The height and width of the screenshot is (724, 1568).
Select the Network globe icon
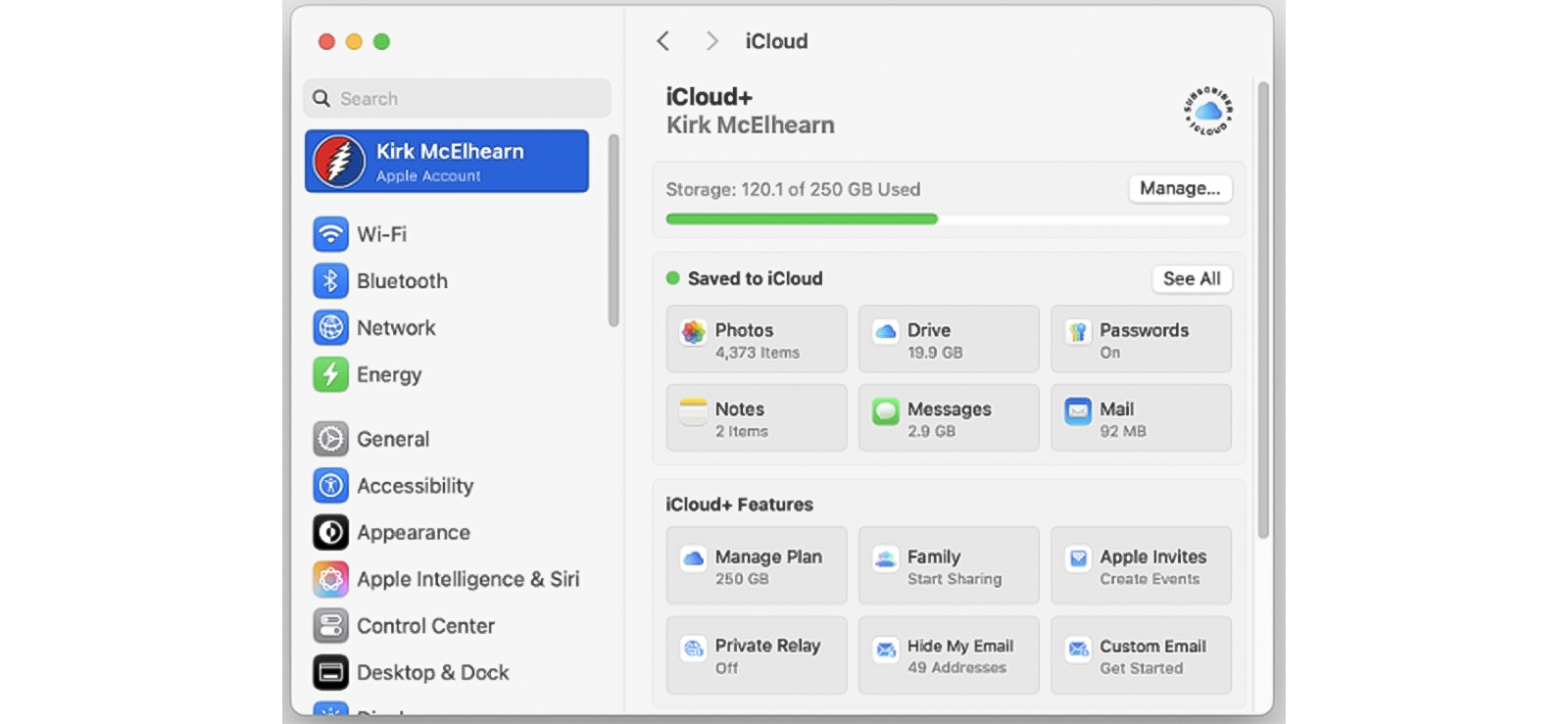pyautogui.click(x=330, y=328)
